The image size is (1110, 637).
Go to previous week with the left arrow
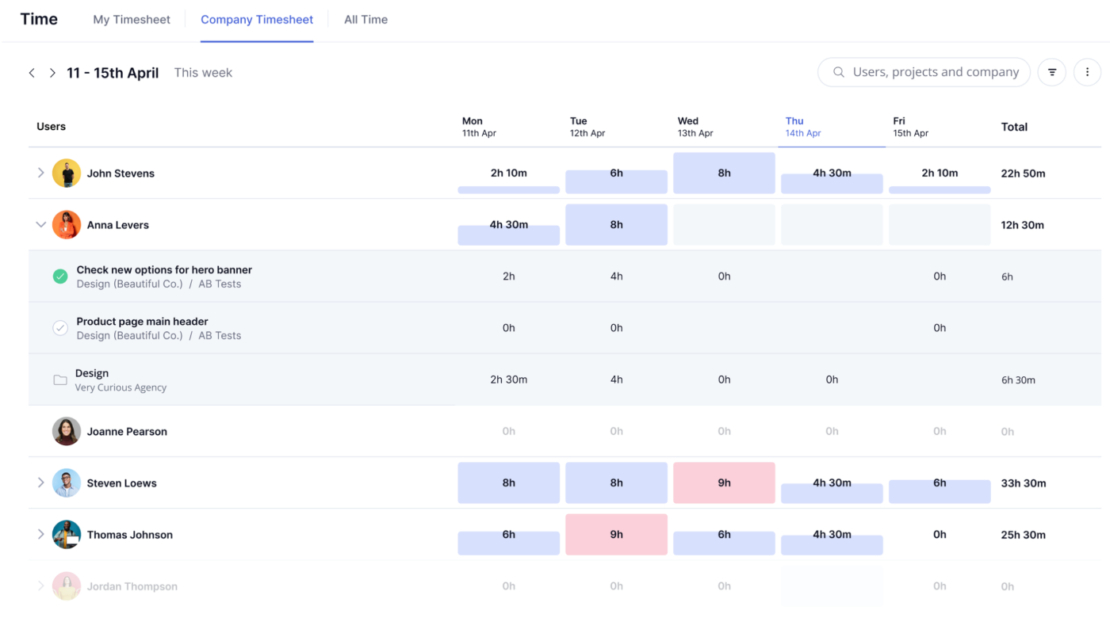31,72
